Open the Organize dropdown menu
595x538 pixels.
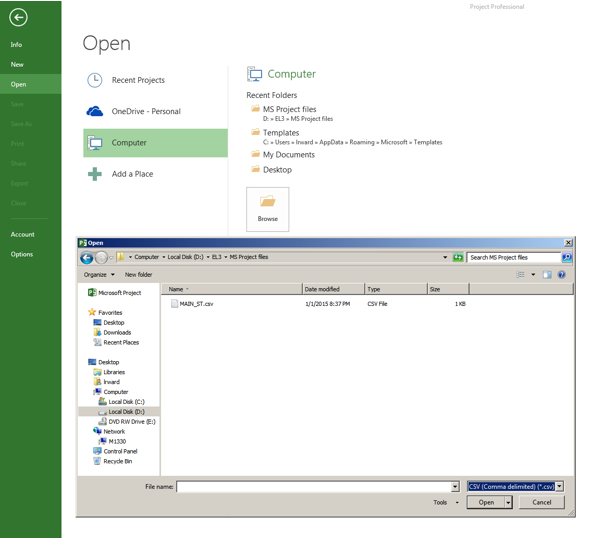pyautogui.click(x=99, y=275)
